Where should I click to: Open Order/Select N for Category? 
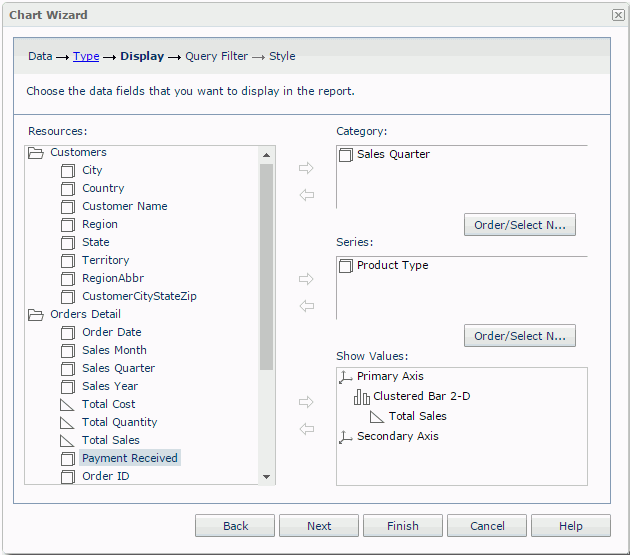520,225
